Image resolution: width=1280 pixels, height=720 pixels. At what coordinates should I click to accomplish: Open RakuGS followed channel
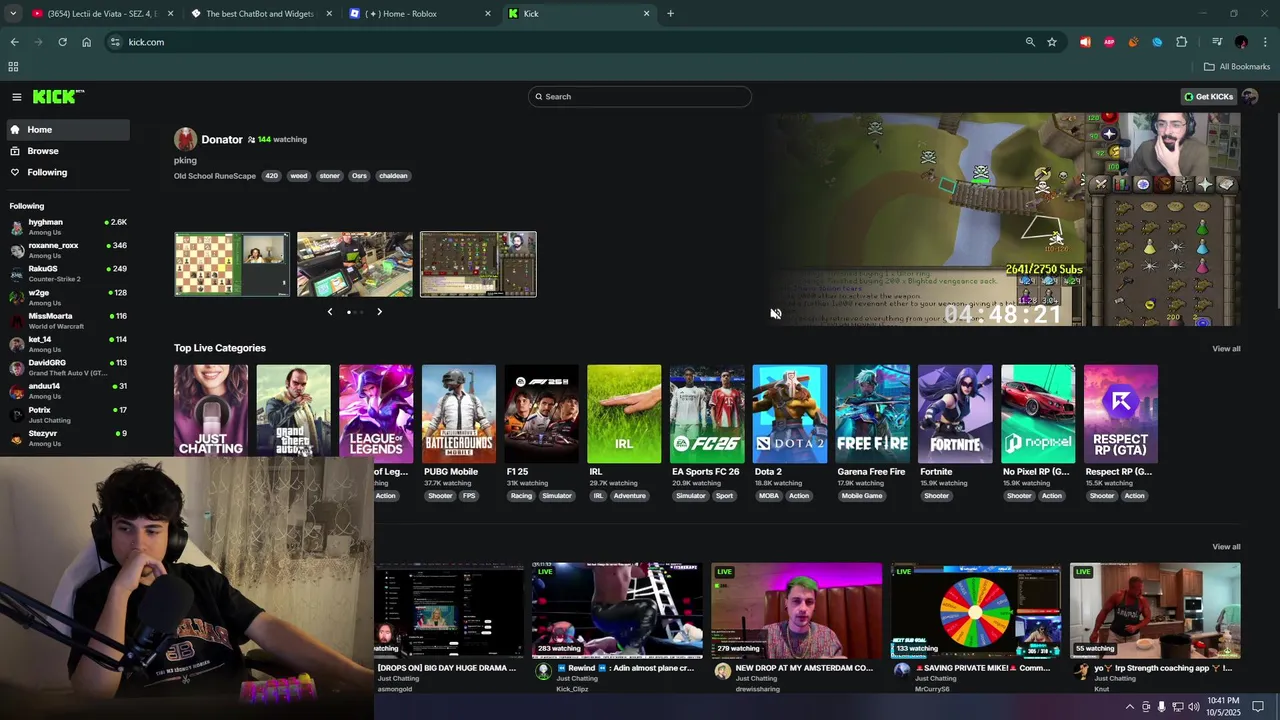coord(68,273)
